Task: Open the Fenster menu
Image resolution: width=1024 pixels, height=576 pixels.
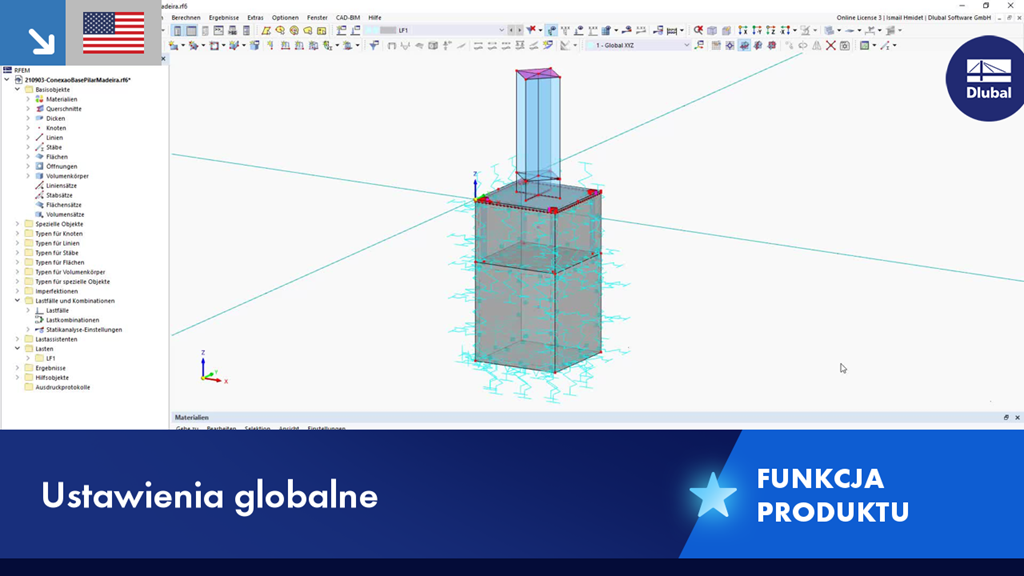Action: [x=317, y=18]
